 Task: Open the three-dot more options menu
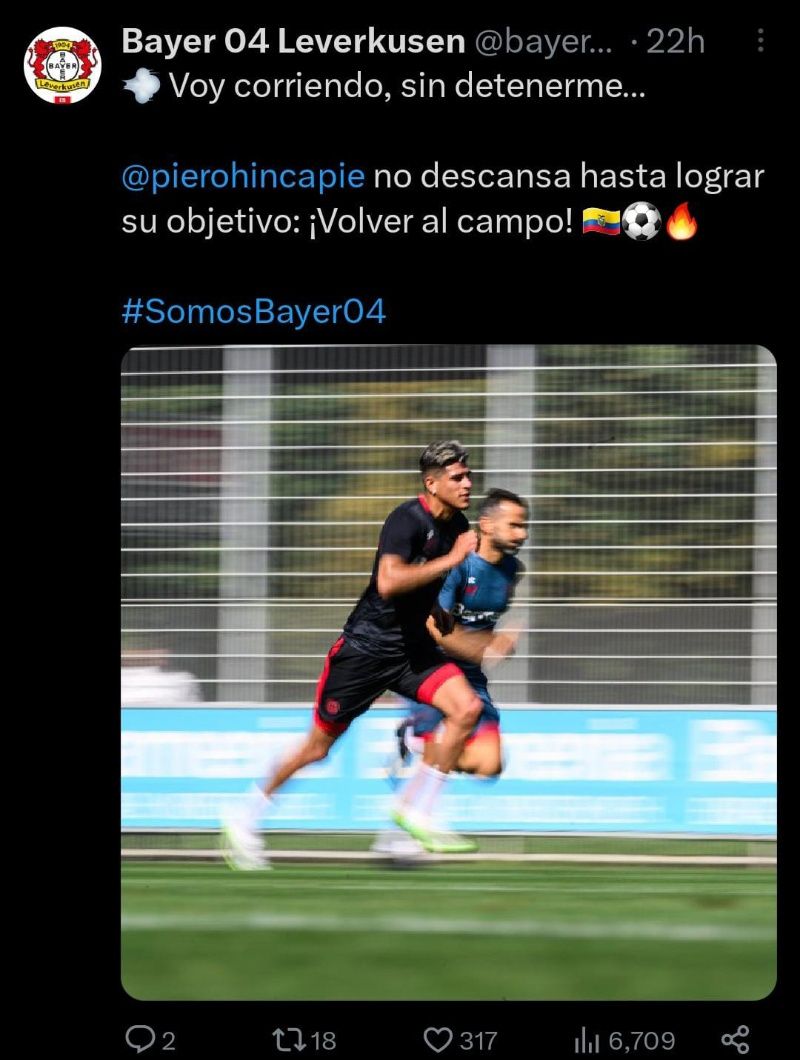click(x=761, y=41)
